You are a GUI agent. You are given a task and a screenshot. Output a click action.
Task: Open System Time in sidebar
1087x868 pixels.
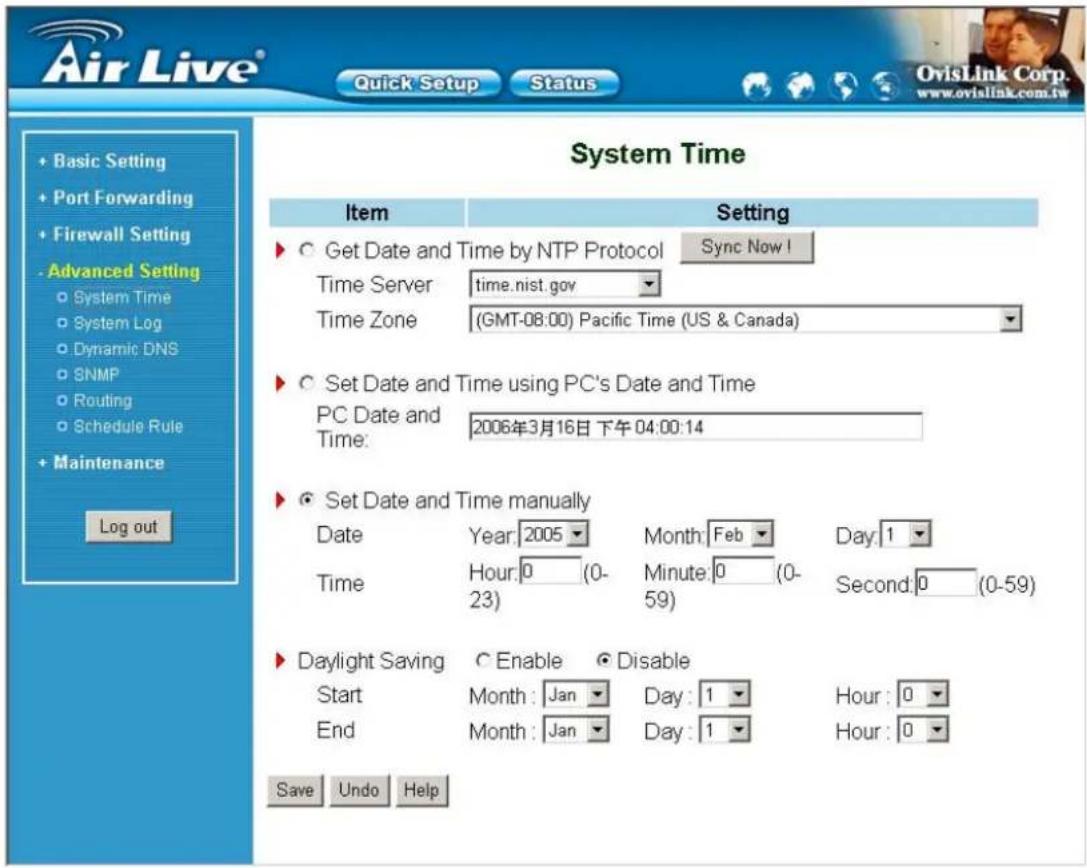tap(122, 297)
